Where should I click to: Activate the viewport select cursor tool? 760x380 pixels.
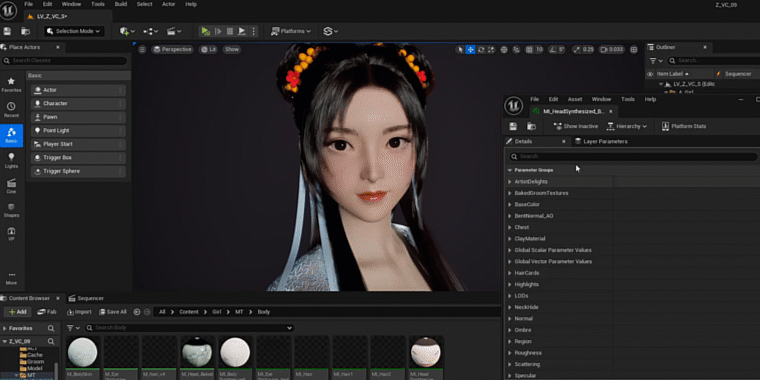click(x=460, y=49)
